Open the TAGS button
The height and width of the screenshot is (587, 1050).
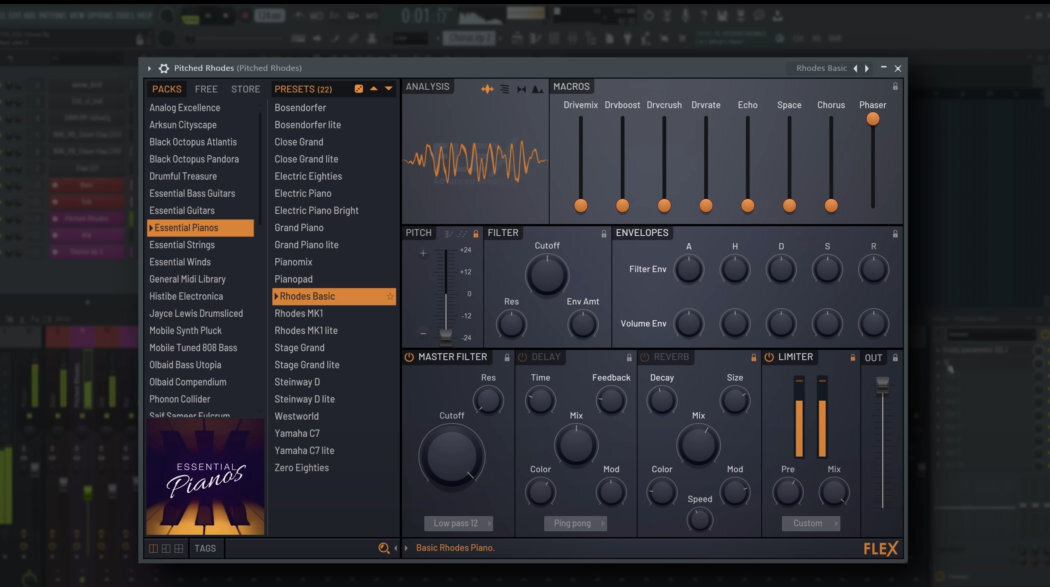click(205, 548)
